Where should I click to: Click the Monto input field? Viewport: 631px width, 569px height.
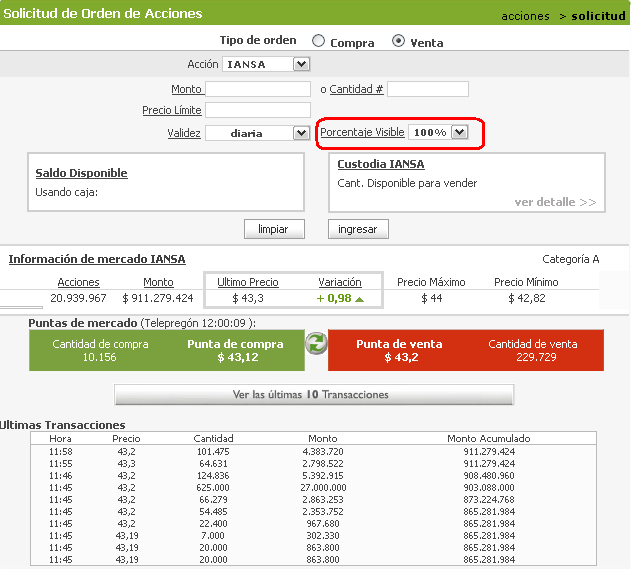coord(258,89)
